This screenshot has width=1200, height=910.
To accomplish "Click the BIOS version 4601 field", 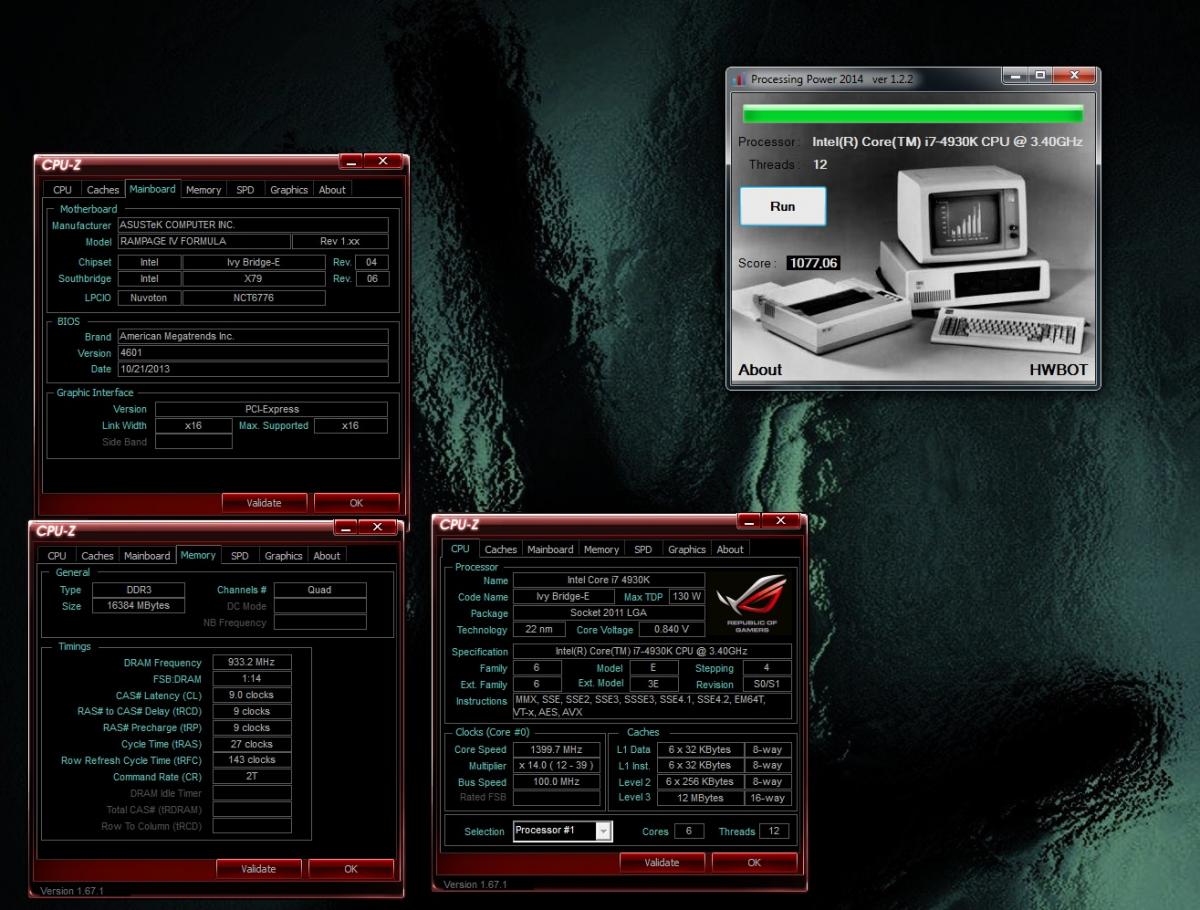I will click(253, 353).
